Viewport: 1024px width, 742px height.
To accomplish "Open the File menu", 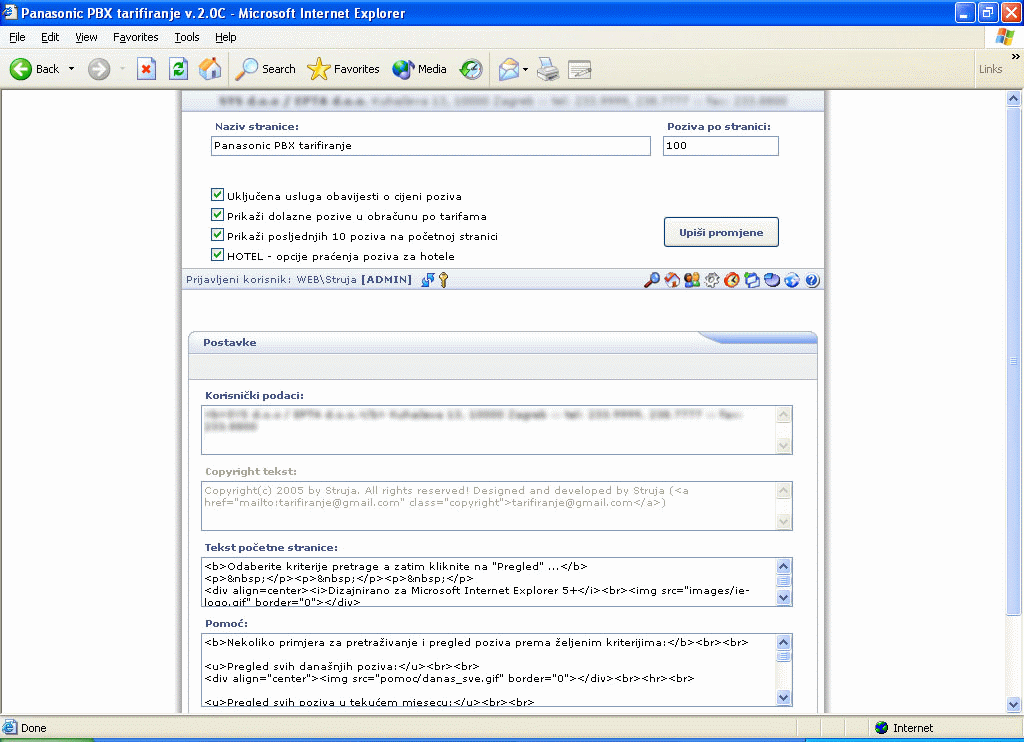I will click(17, 37).
